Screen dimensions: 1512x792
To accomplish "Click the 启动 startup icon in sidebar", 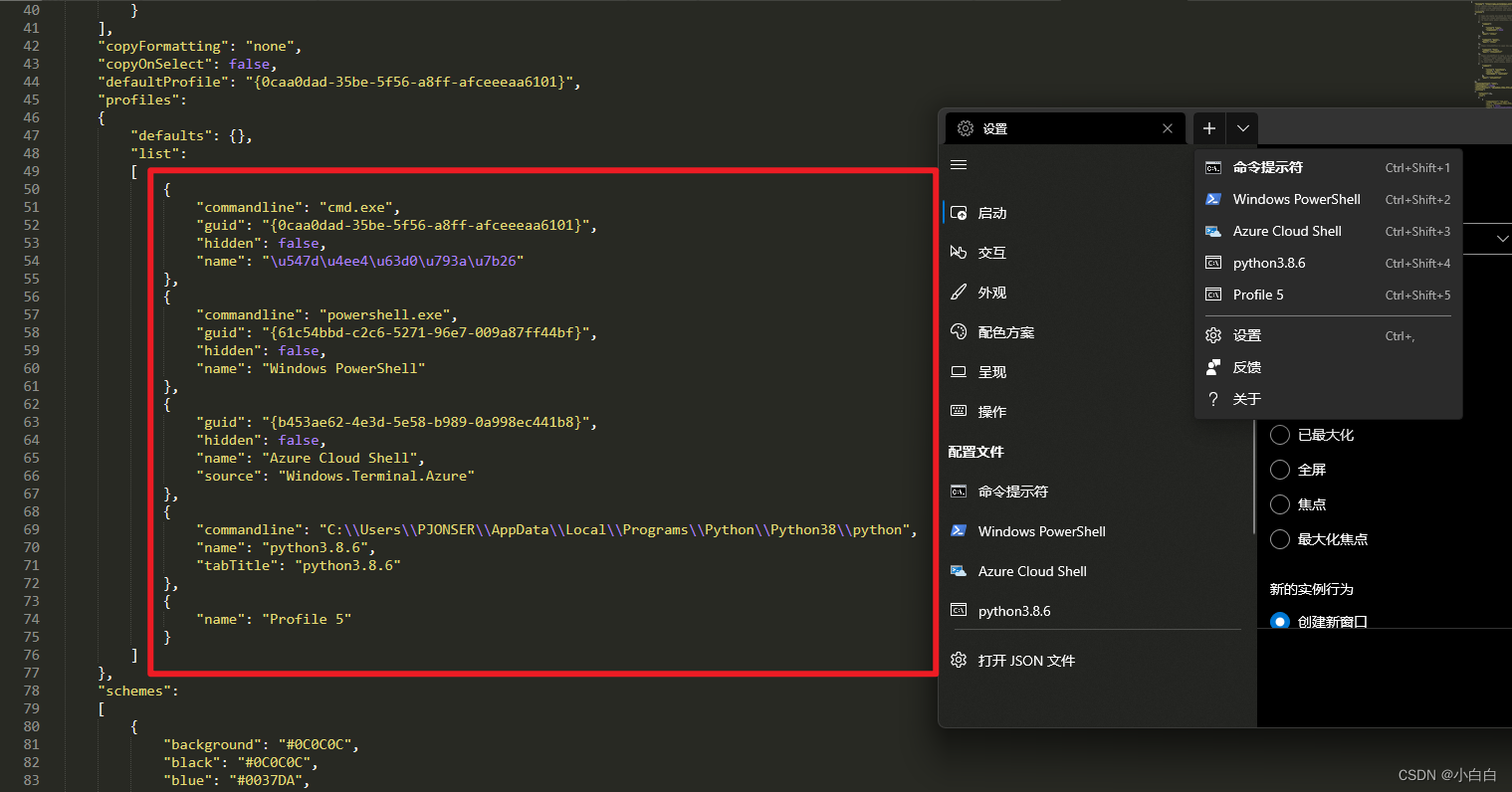I will (959, 213).
